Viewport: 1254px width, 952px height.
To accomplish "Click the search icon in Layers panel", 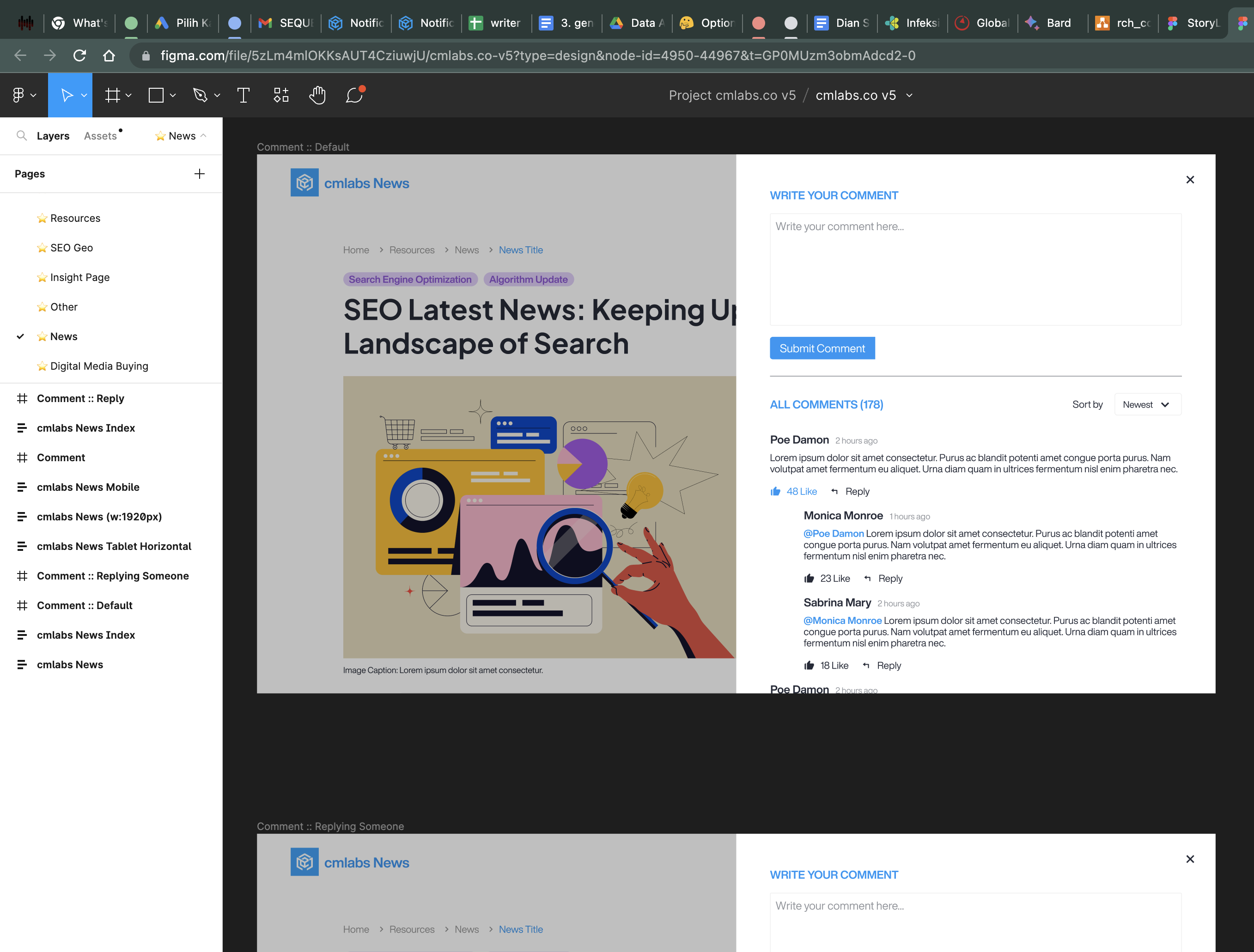I will [22, 135].
